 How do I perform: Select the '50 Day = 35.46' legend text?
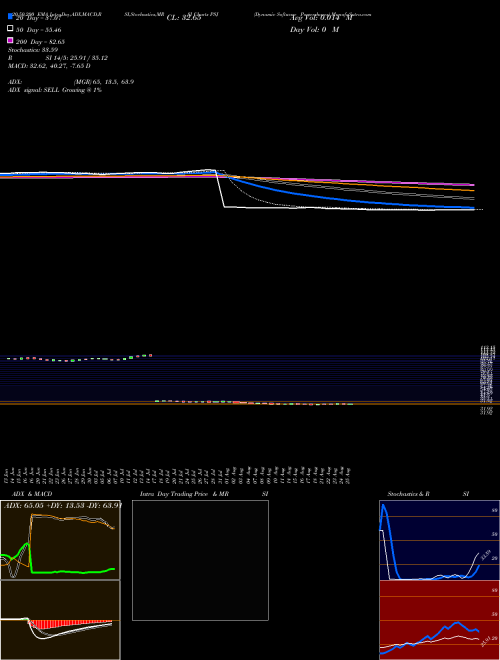tap(39, 30)
